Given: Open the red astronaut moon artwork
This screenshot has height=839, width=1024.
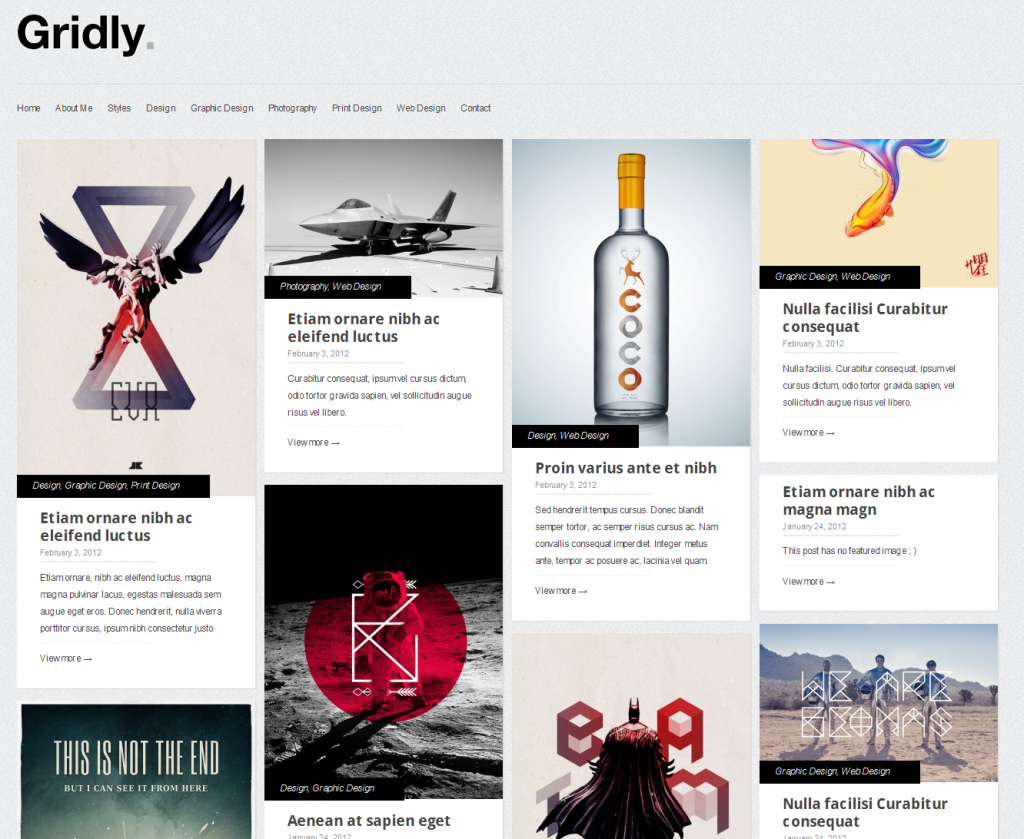Looking at the screenshot, I should click(x=383, y=641).
